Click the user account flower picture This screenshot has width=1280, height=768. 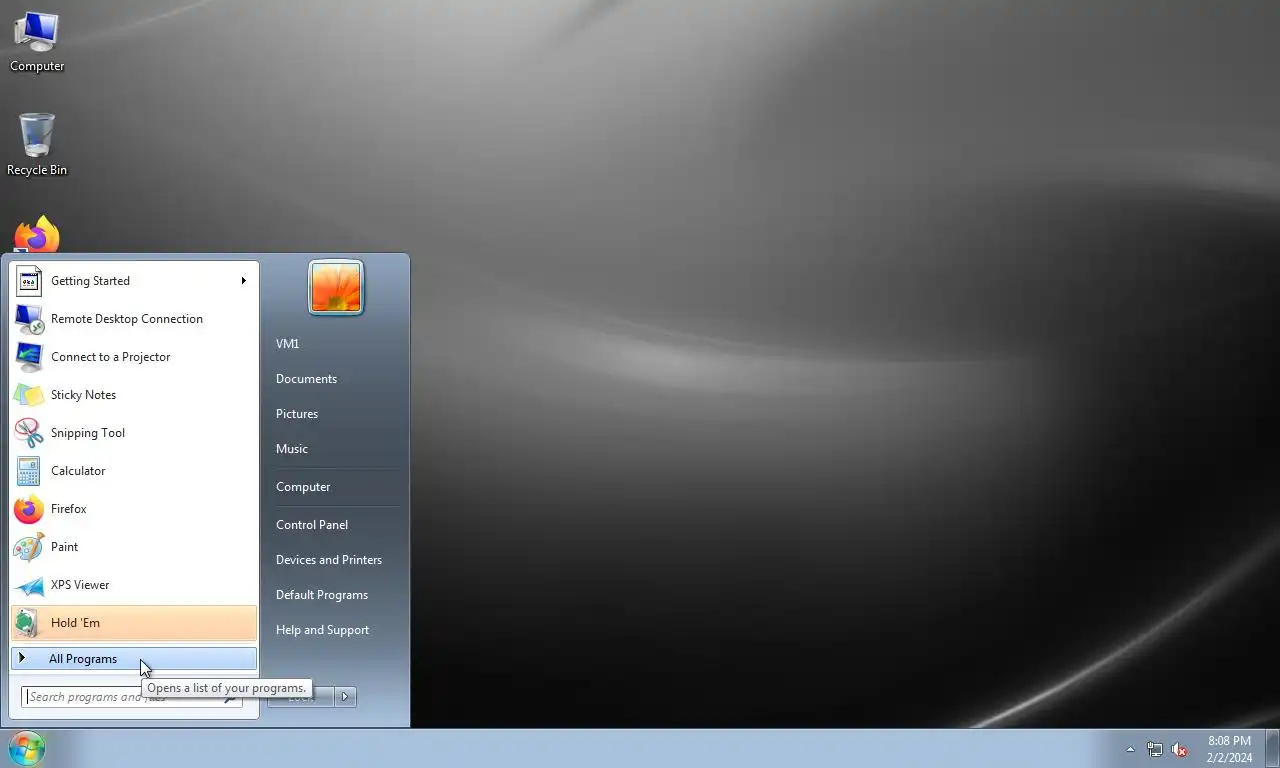336,287
